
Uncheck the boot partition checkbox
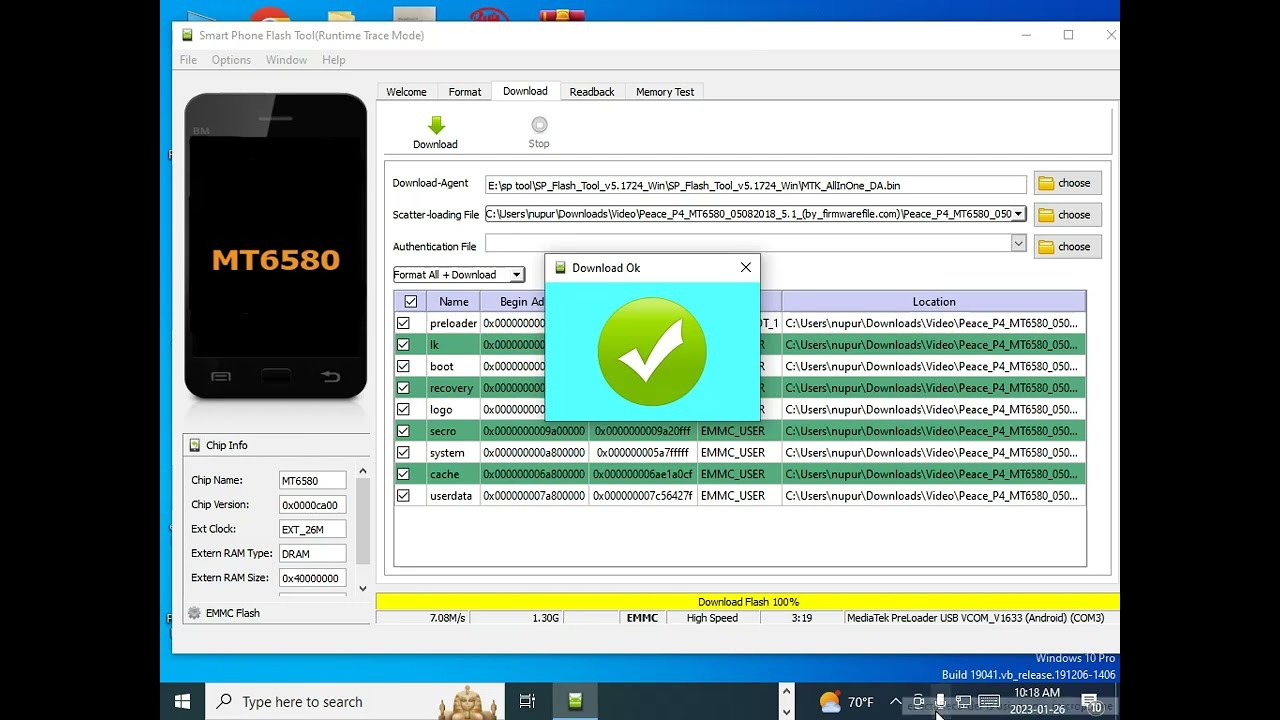tap(403, 366)
